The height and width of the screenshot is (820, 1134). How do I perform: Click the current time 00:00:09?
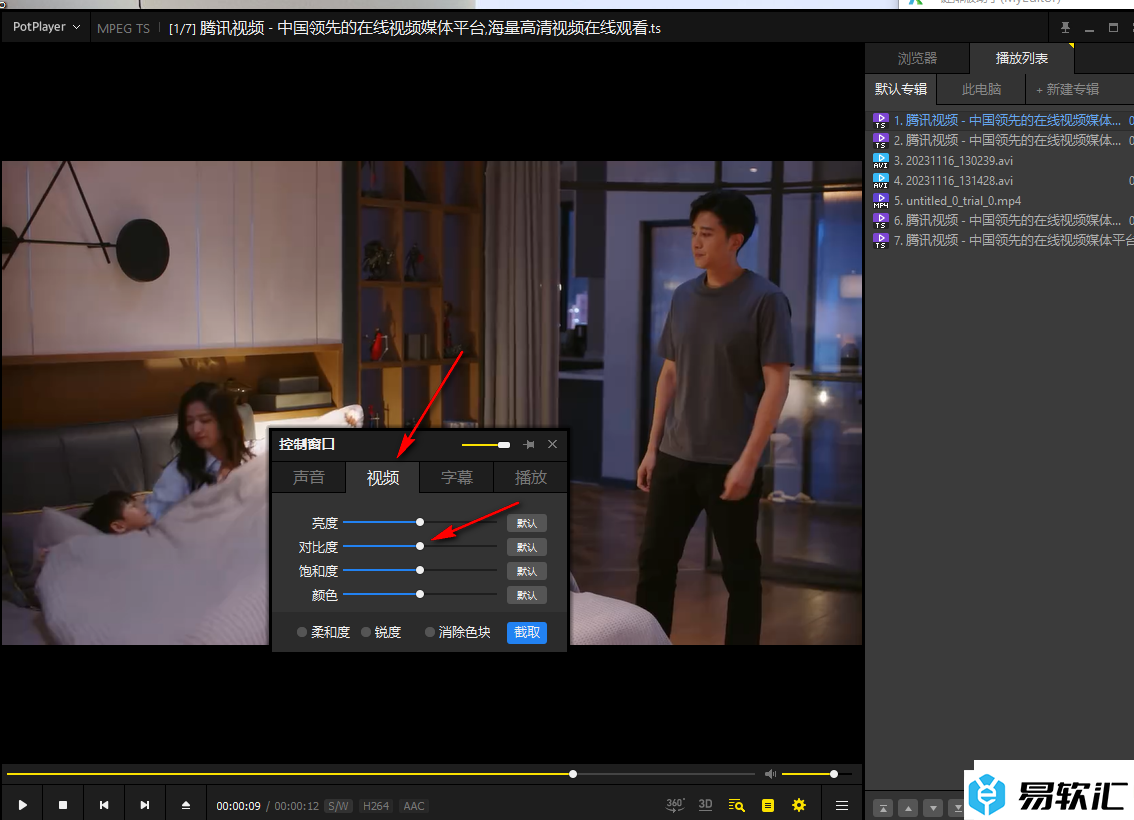(x=238, y=806)
